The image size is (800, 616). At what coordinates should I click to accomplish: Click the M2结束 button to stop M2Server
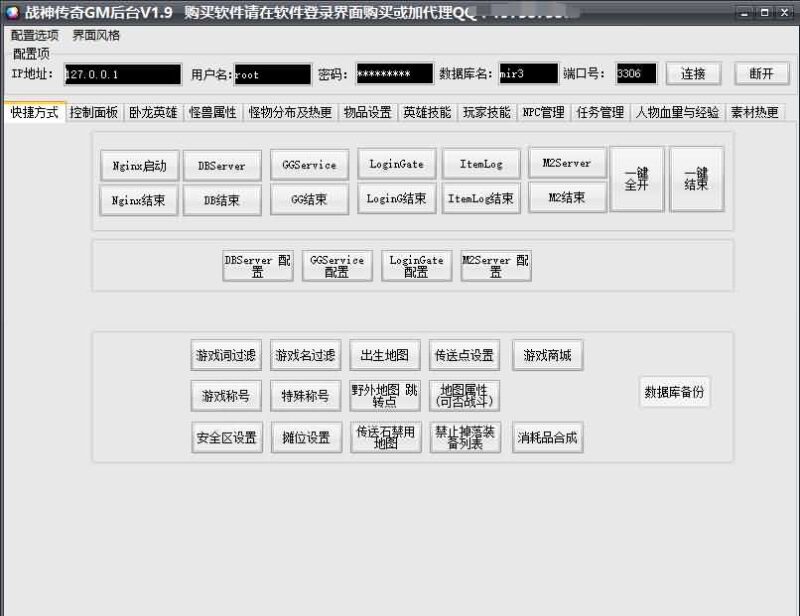tap(567, 200)
